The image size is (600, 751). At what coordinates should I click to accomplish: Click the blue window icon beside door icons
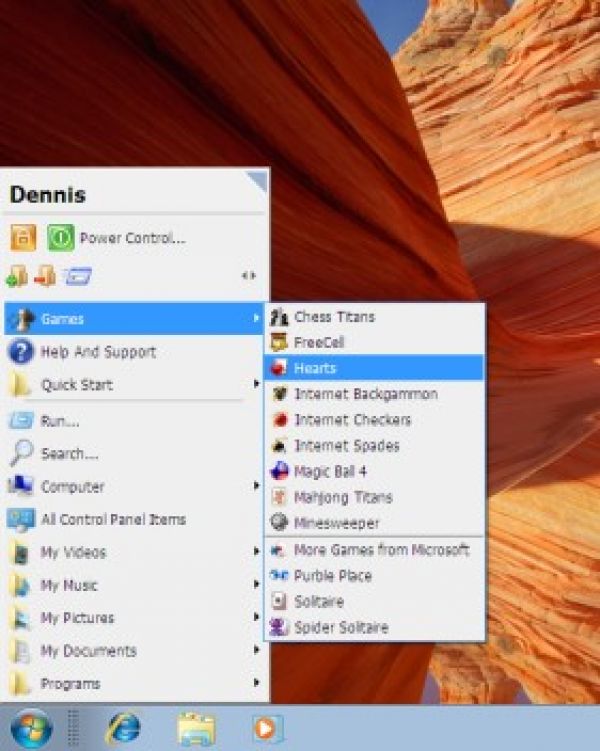point(77,276)
